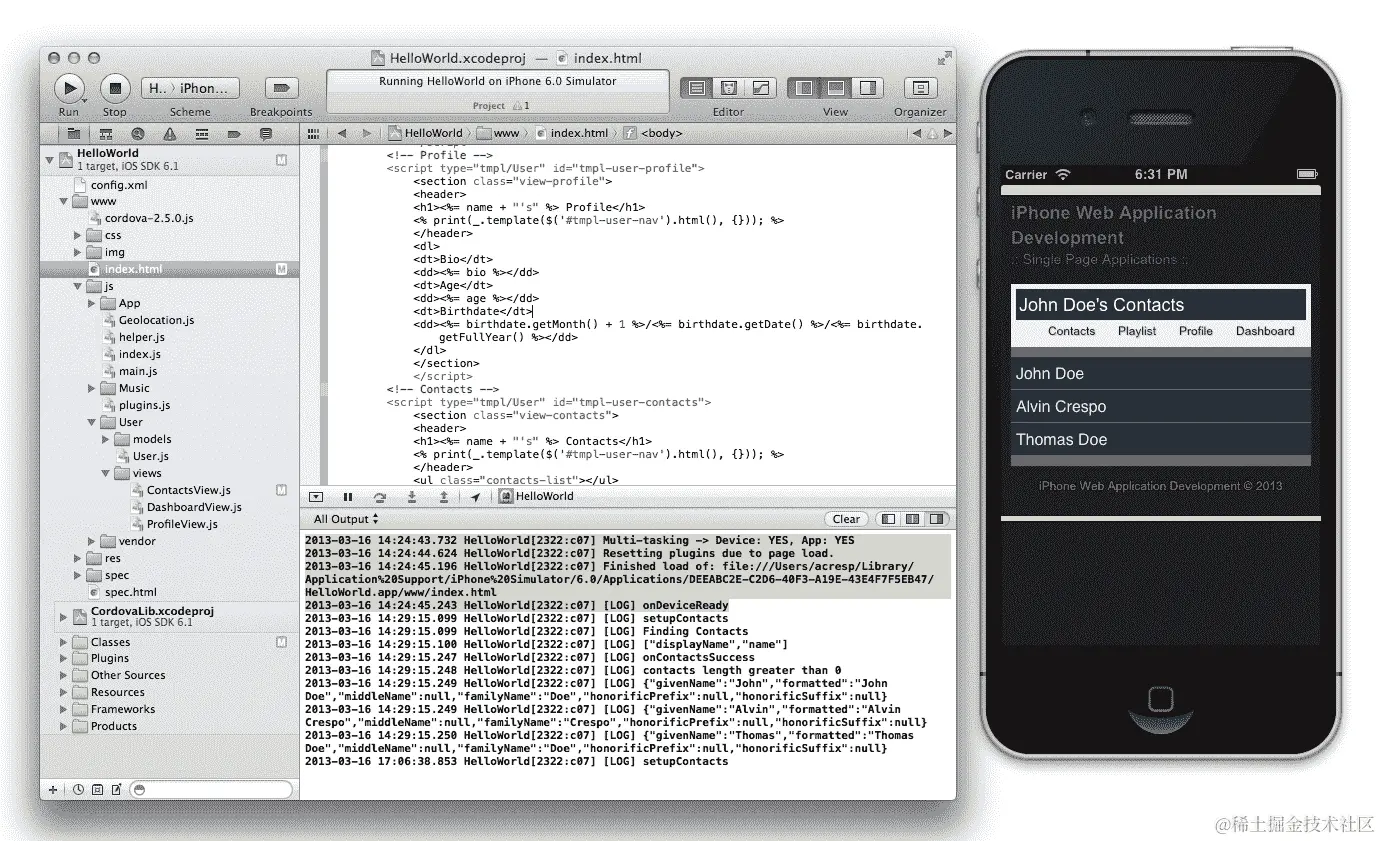Show only variables view in debug area
Image resolution: width=1381 pixels, height=841 pixels.
[x=887, y=519]
